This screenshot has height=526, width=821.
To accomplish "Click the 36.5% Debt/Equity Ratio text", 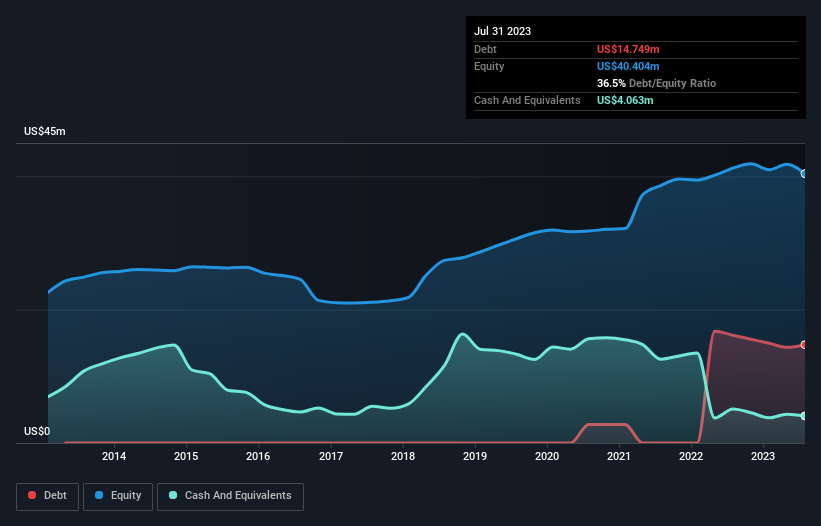I will 656,83.
